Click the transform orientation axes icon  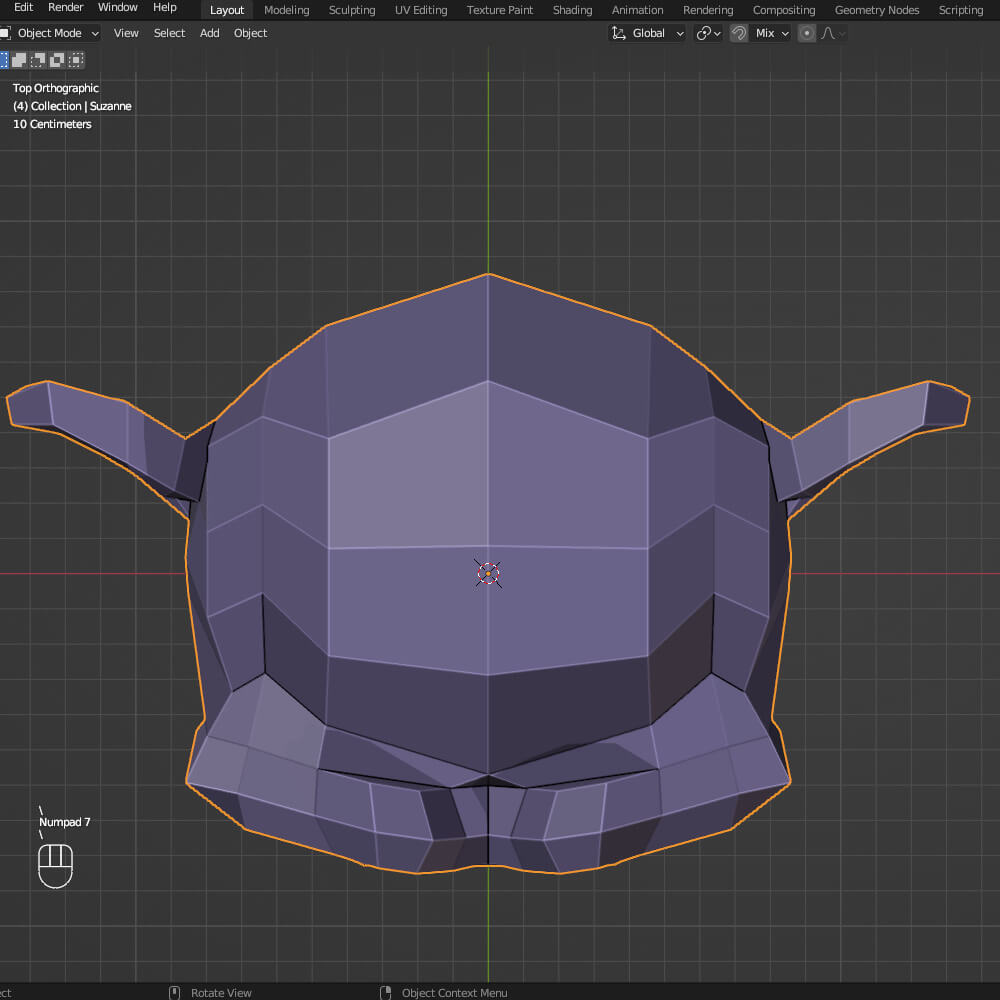pos(619,33)
